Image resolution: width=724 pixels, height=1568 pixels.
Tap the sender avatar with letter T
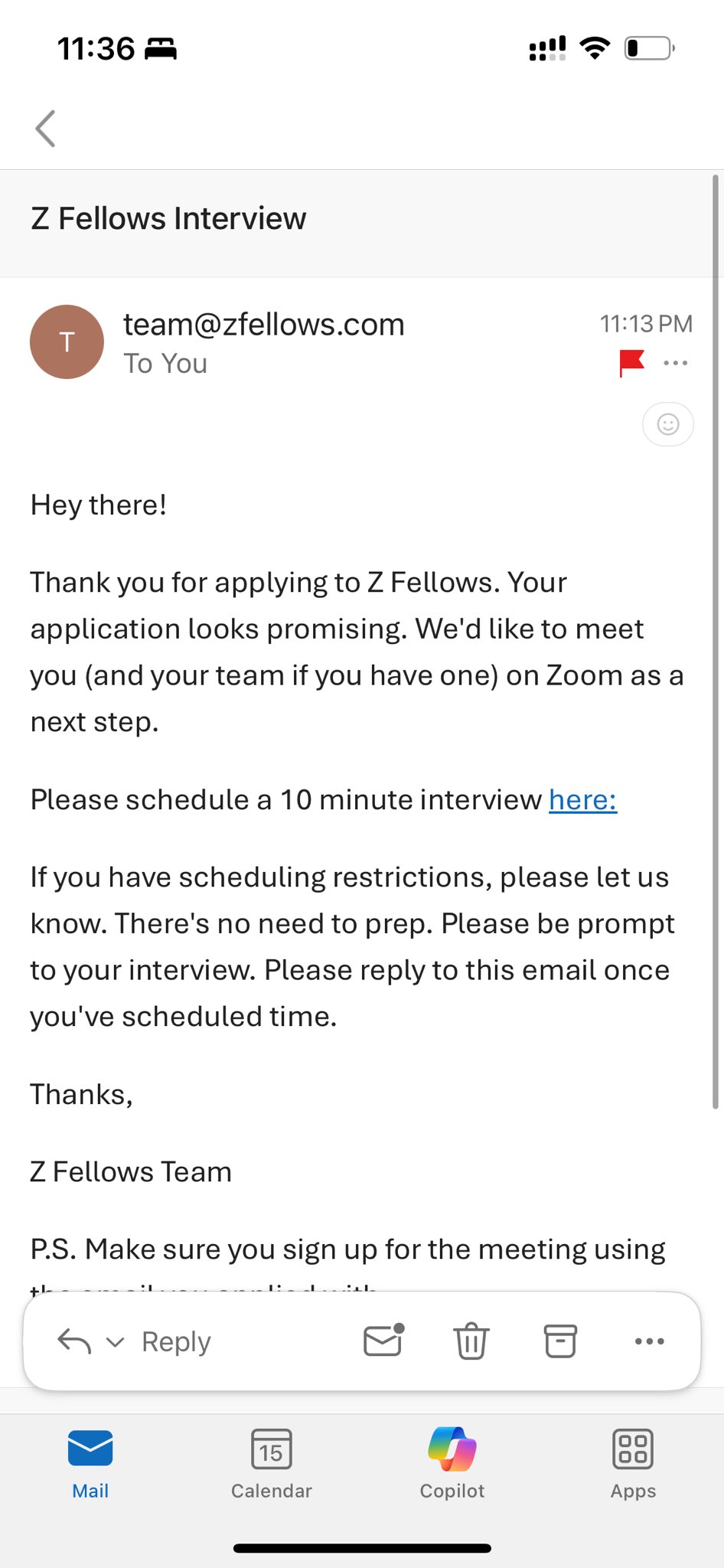67,342
